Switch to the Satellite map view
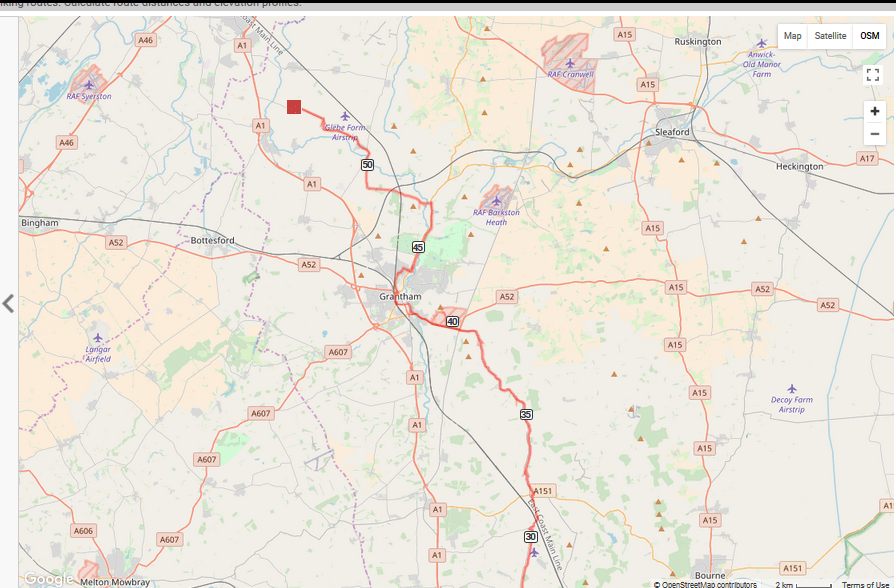This screenshot has height=588, width=896. click(x=830, y=36)
